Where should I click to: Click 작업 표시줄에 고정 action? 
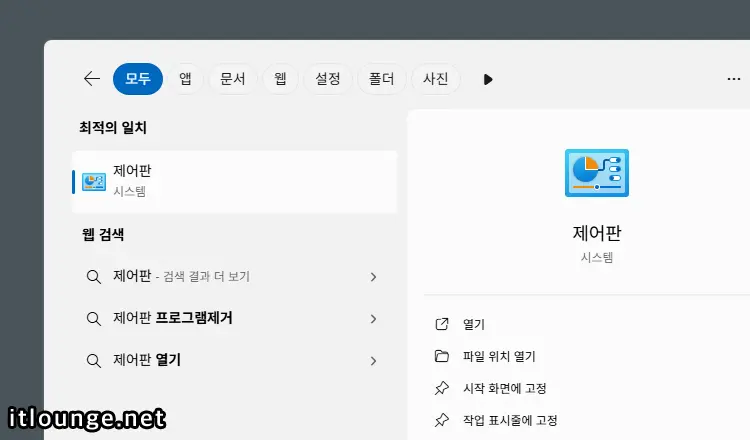tap(510, 420)
